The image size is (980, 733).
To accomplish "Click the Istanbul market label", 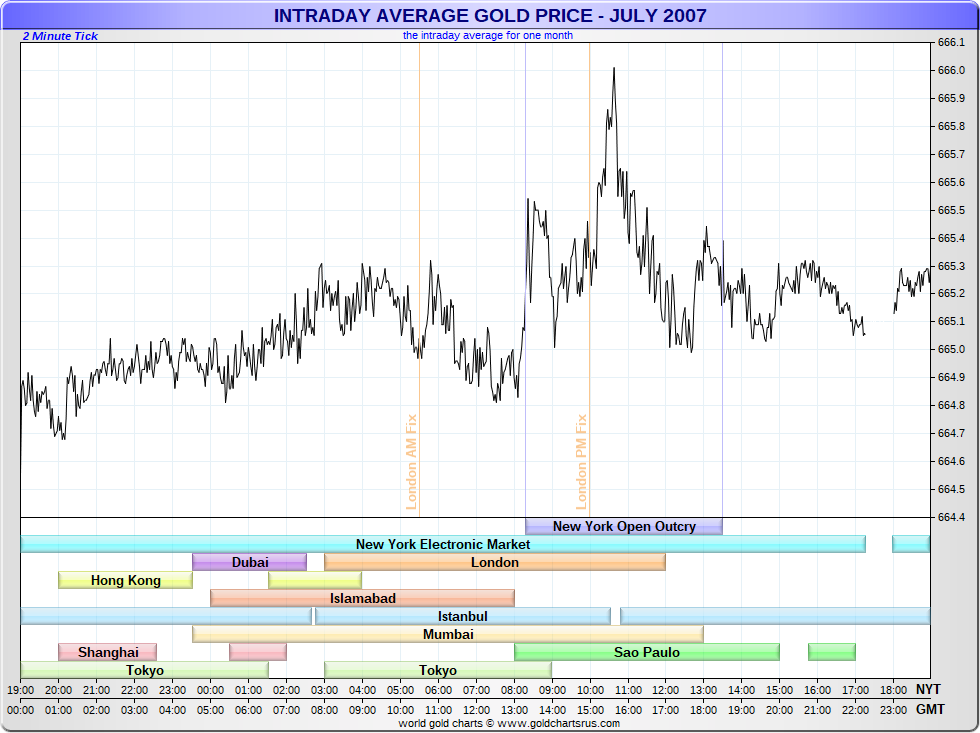I will tap(462, 616).
